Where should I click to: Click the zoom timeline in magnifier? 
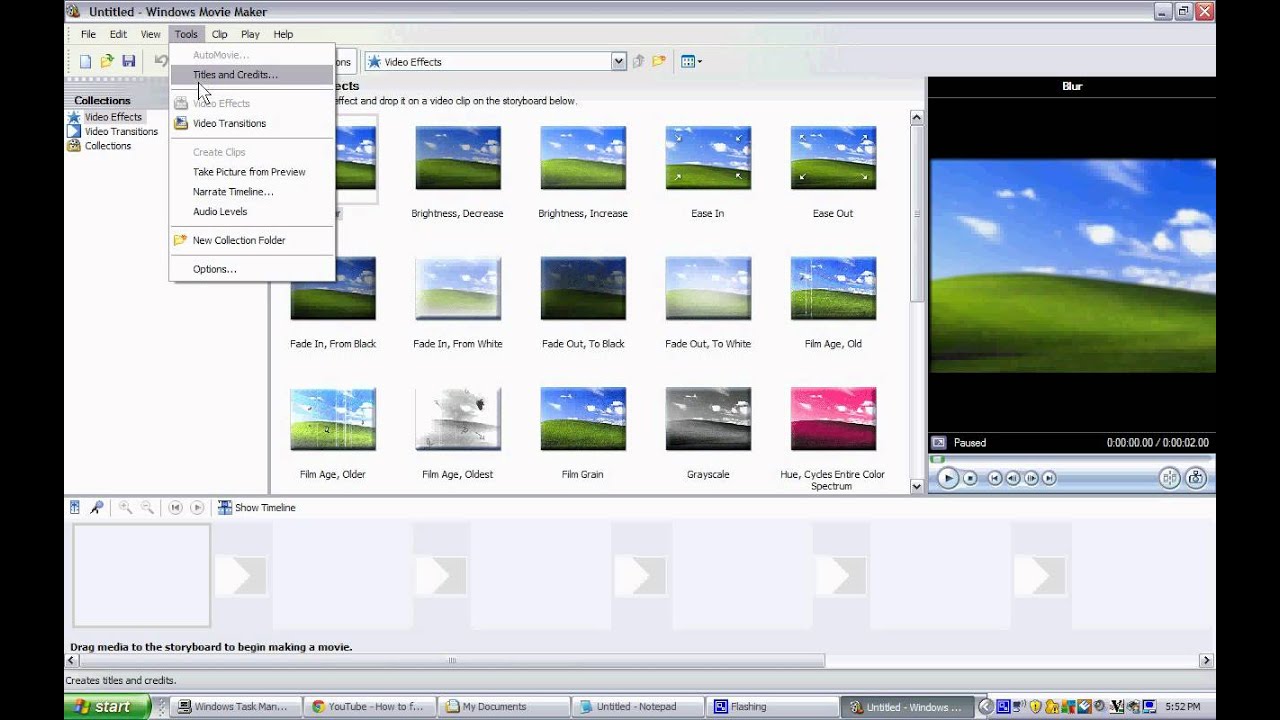(x=125, y=508)
